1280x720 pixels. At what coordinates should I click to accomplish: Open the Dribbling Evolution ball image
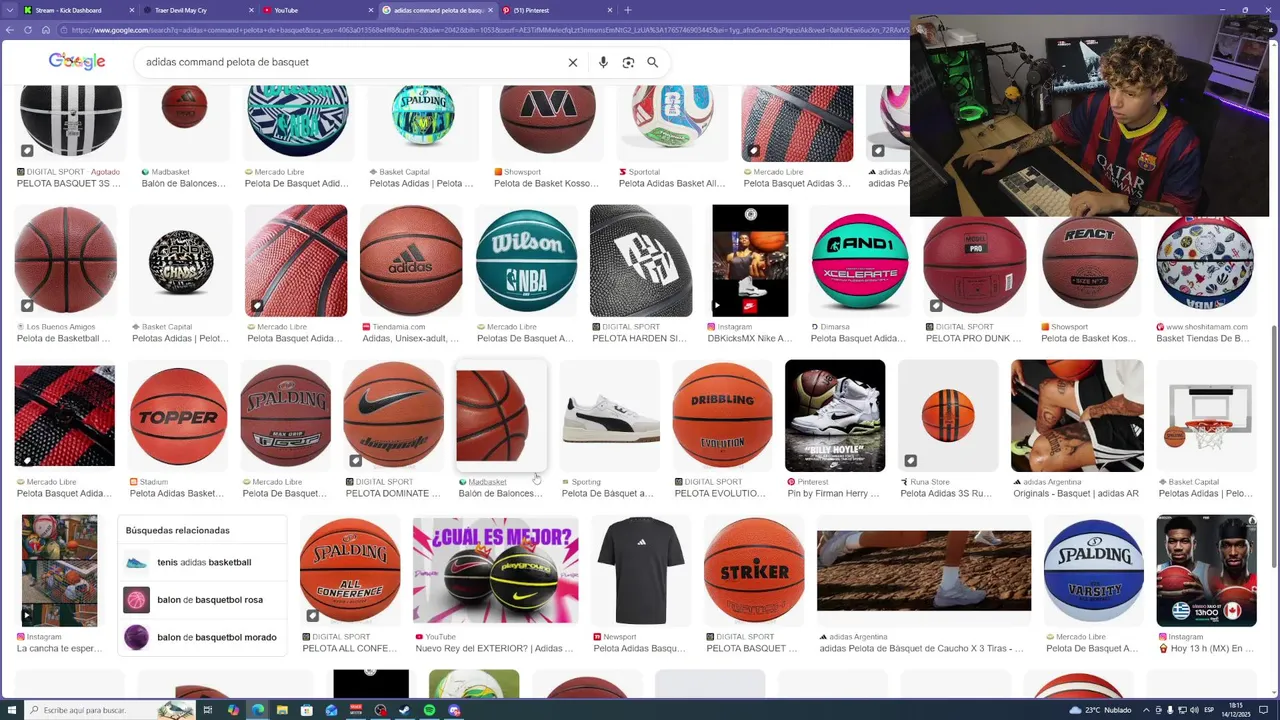coord(722,415)
